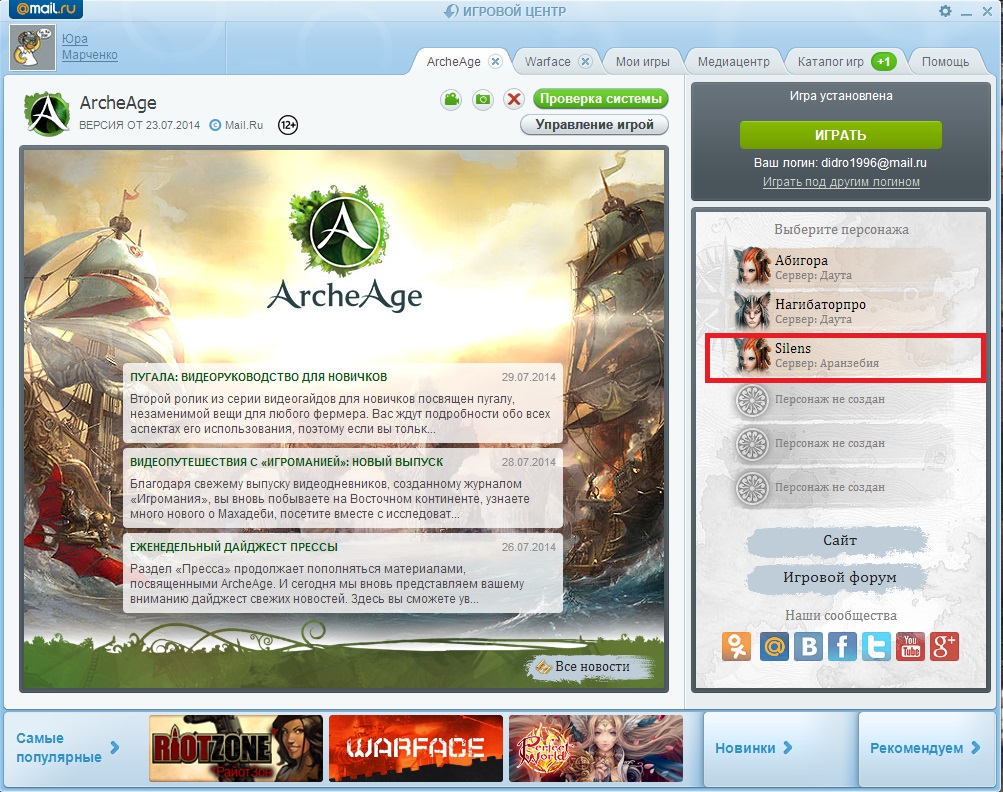
Task: Click the @mail.ru logo
Action: pyautogui.click(x=46, y=9)
